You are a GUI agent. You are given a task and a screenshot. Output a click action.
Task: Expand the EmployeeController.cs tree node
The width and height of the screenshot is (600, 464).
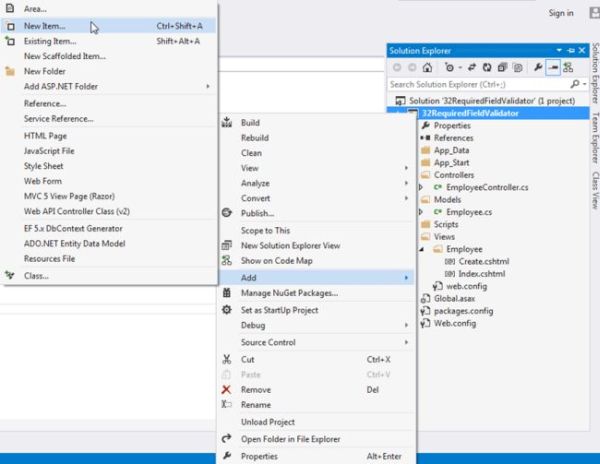pos(421,187)
